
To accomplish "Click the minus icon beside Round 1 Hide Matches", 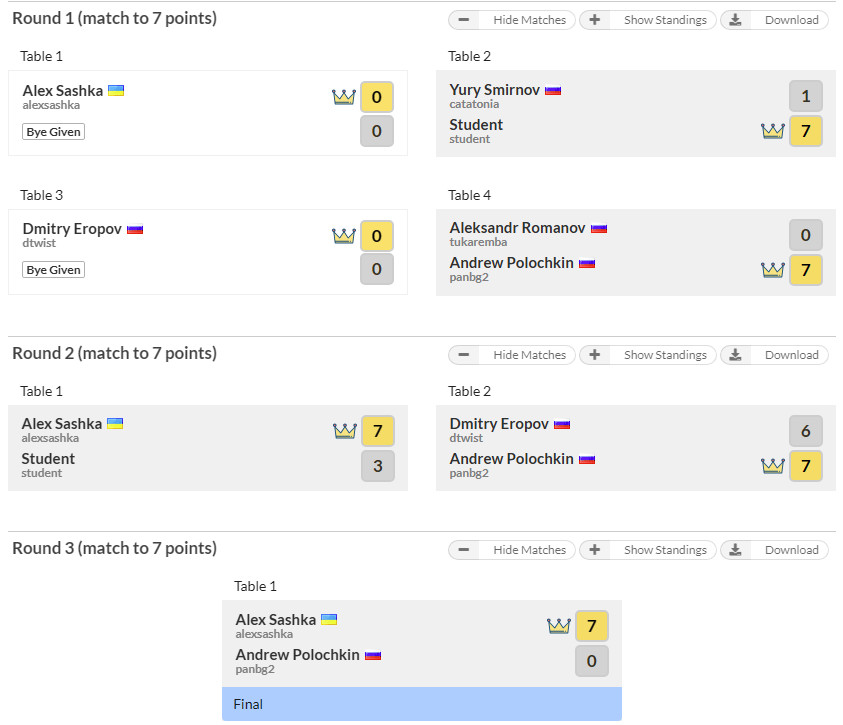I will coord(464,20).
